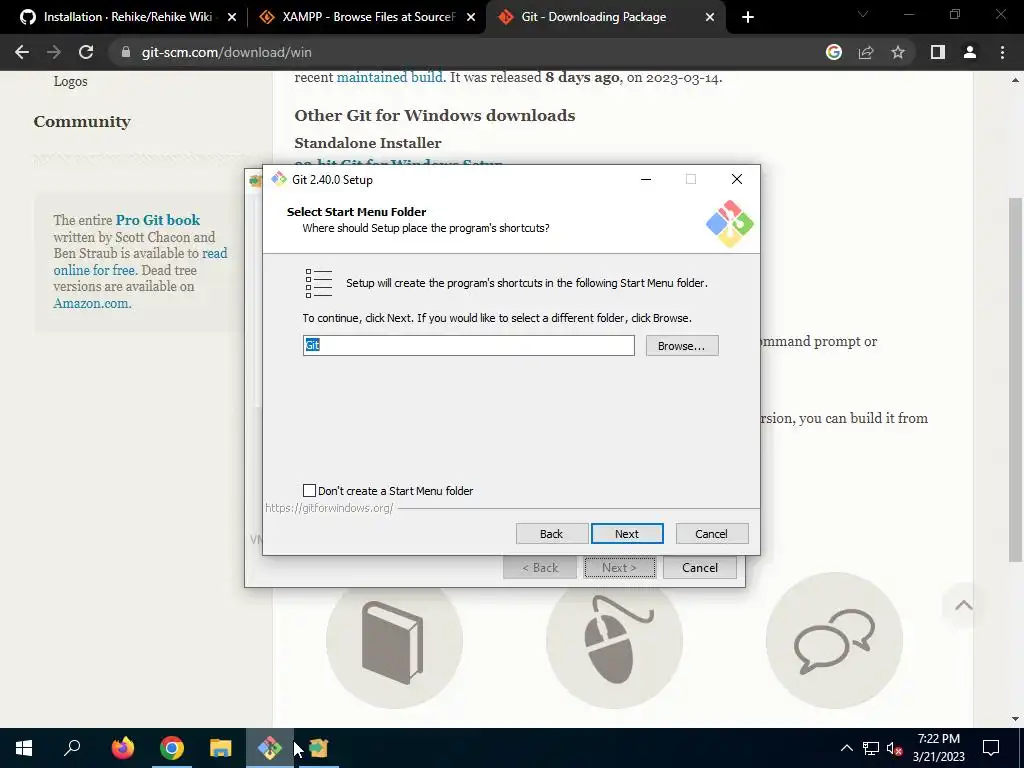Open the network tray icon
Screen dimensions: 1024x768
tap(871, 748)
